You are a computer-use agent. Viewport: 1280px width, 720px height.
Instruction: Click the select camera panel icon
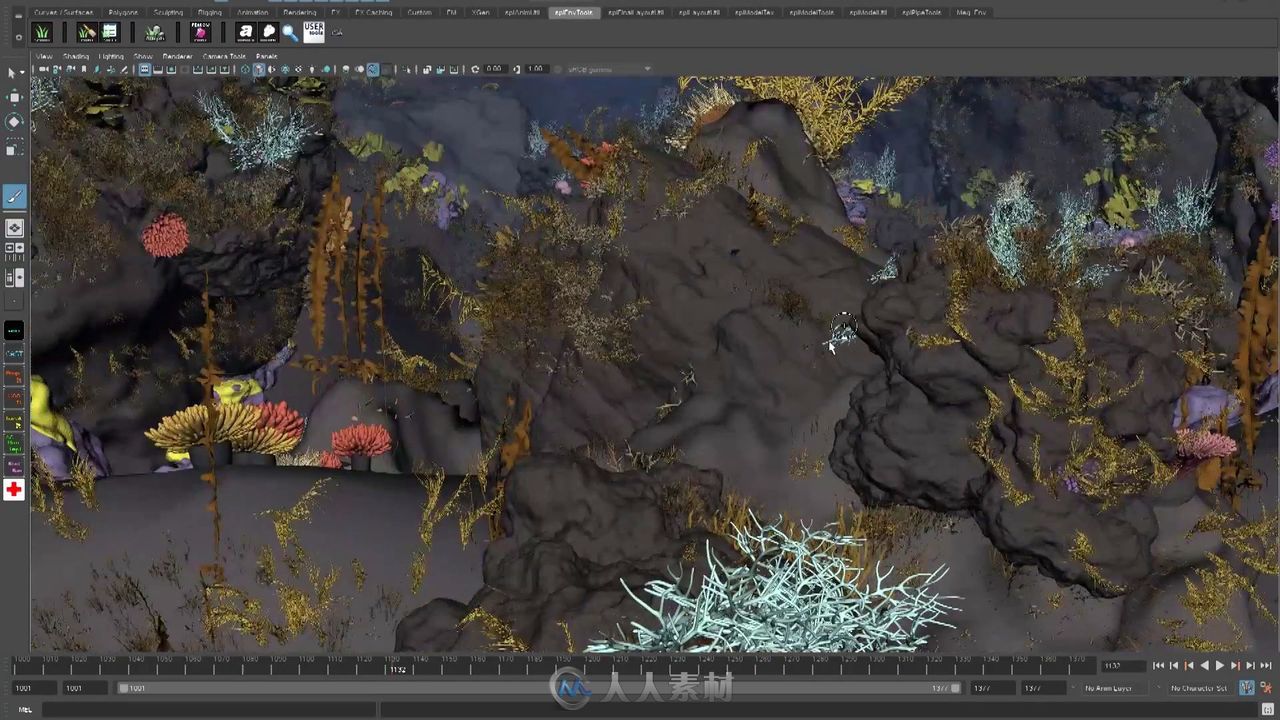[42, 69]
